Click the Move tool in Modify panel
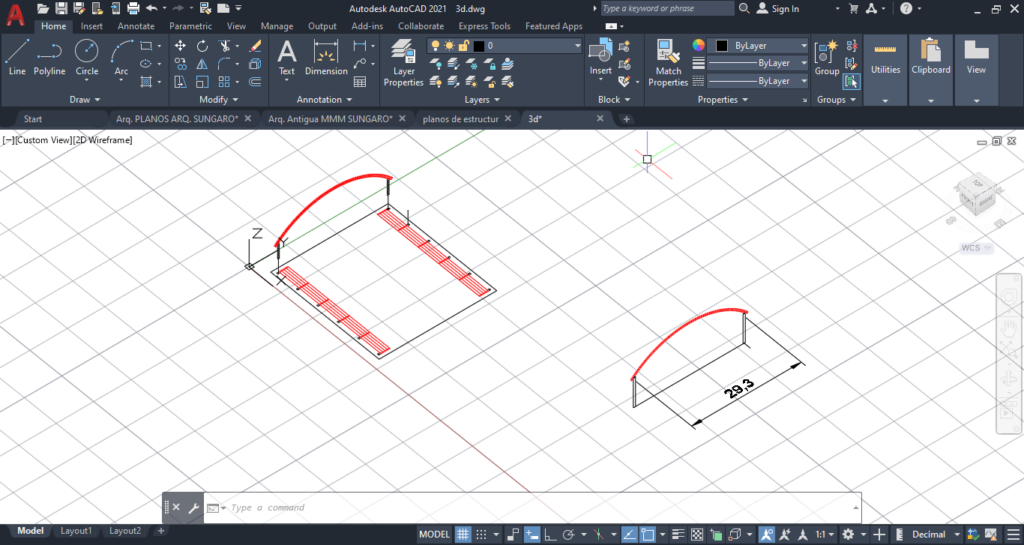 pyautogui.click(x=180, y=46)
